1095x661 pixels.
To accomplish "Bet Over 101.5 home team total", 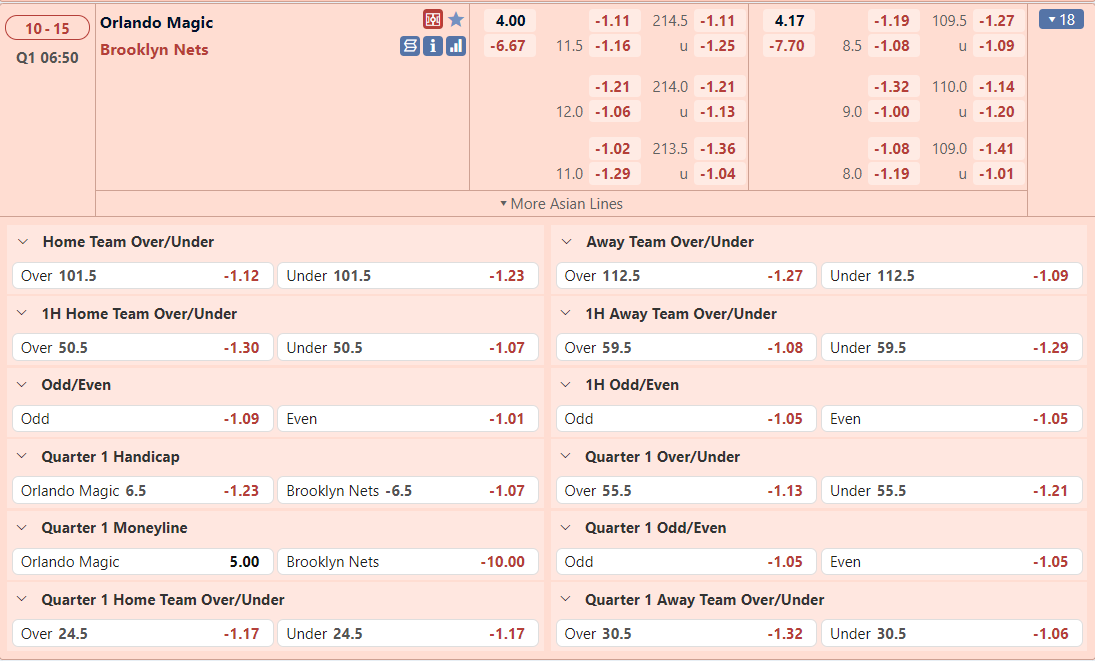I will pos(142,276).
